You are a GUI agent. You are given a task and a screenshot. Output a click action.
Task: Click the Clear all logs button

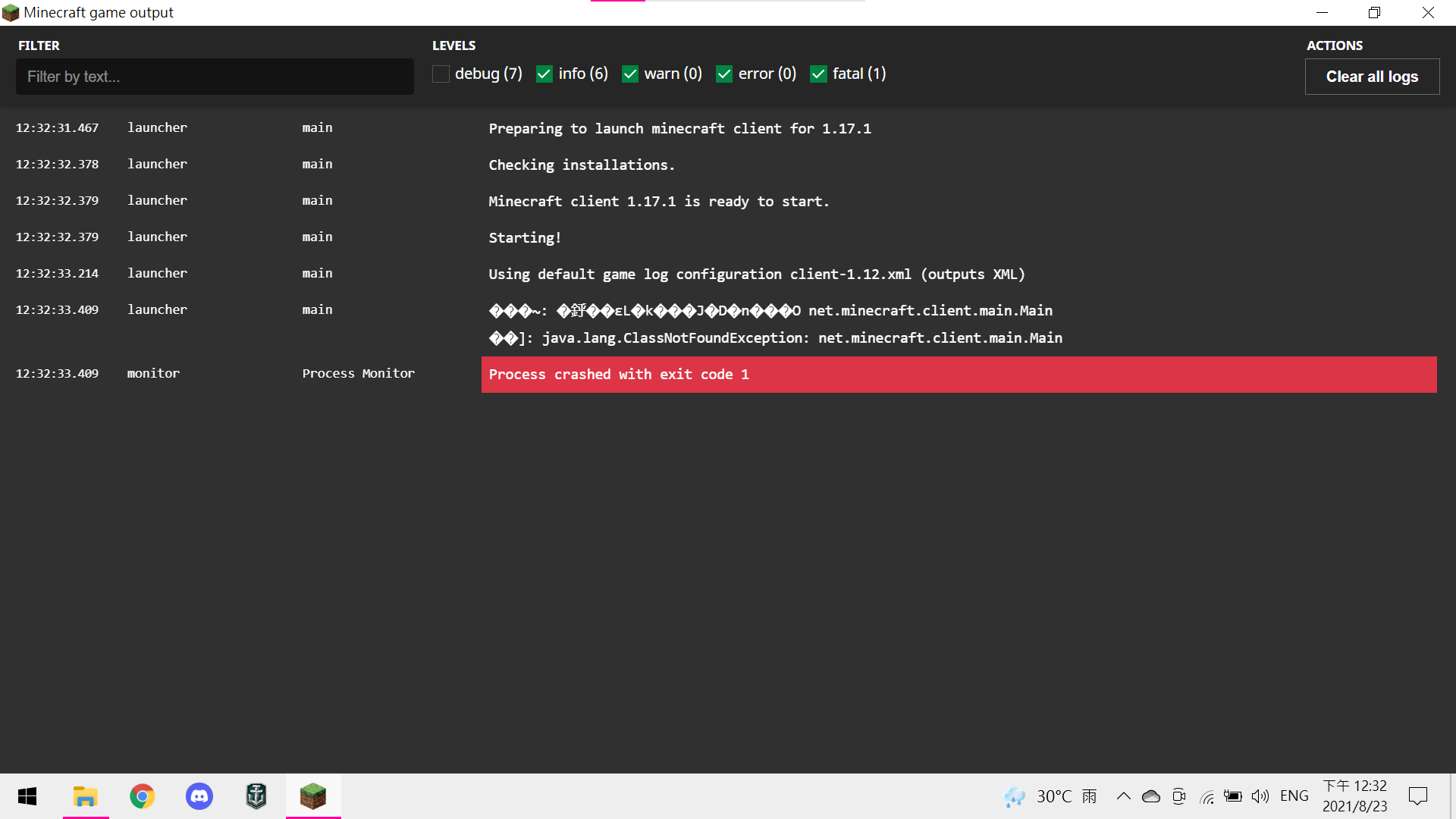(x=1371, y=77)
